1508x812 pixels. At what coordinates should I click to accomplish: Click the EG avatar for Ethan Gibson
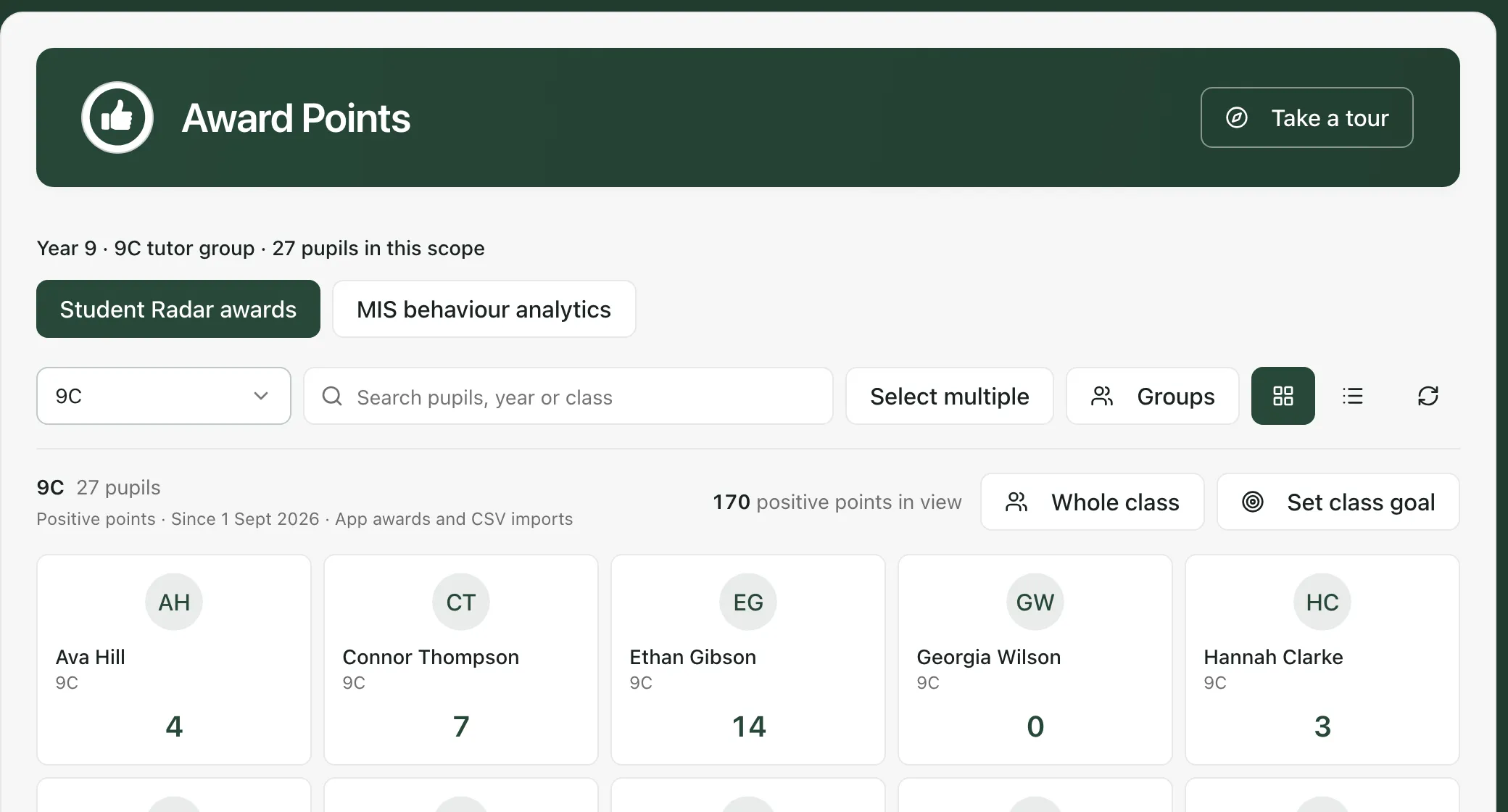748,602
